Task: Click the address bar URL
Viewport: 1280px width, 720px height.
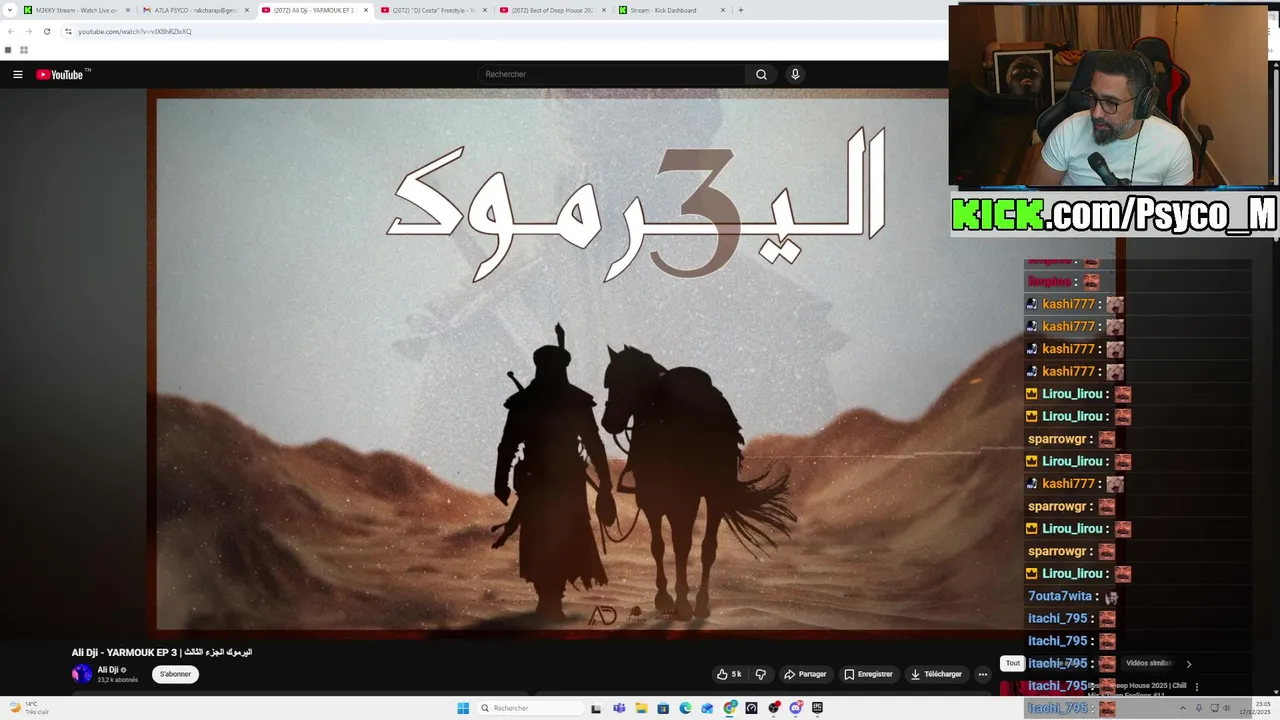Action: tap(135, 31)
